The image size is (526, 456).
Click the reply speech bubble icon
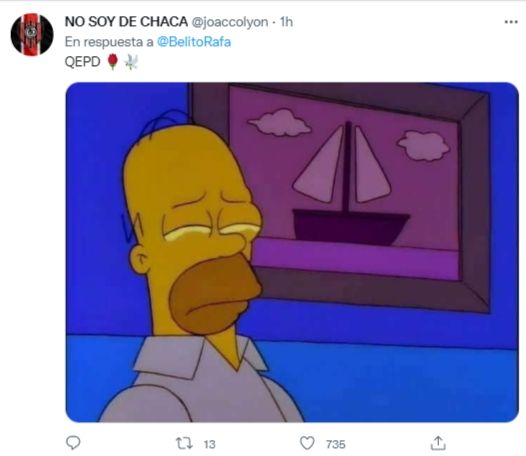tap(73, 443)
